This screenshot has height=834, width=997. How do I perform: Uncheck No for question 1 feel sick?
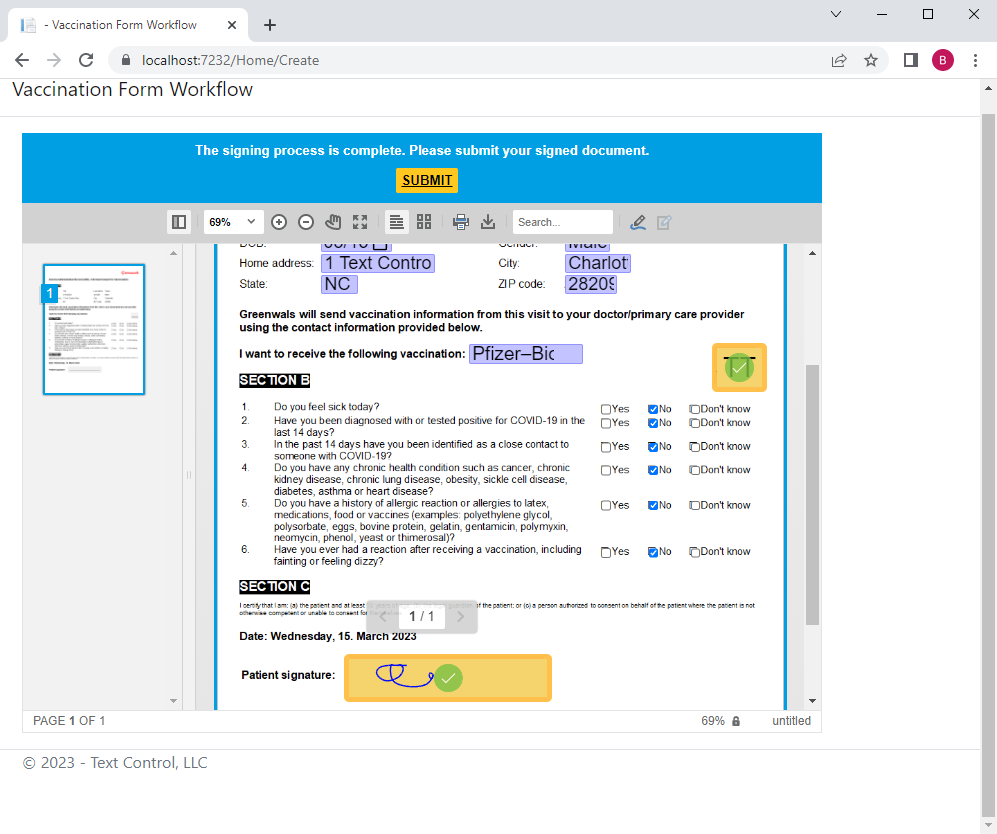[x=653, y=409]
